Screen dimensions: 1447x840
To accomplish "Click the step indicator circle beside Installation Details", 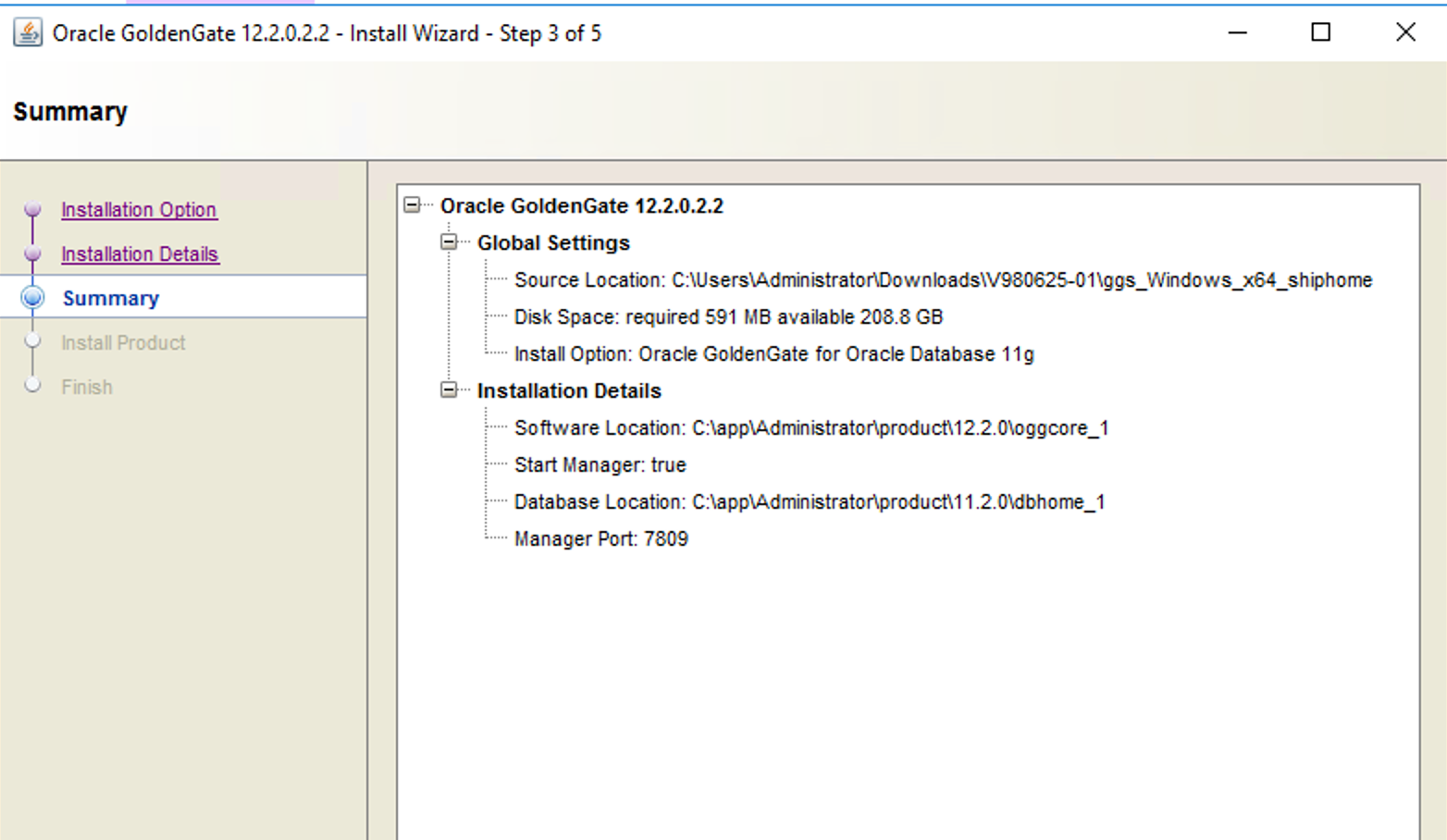I will 33,254.
